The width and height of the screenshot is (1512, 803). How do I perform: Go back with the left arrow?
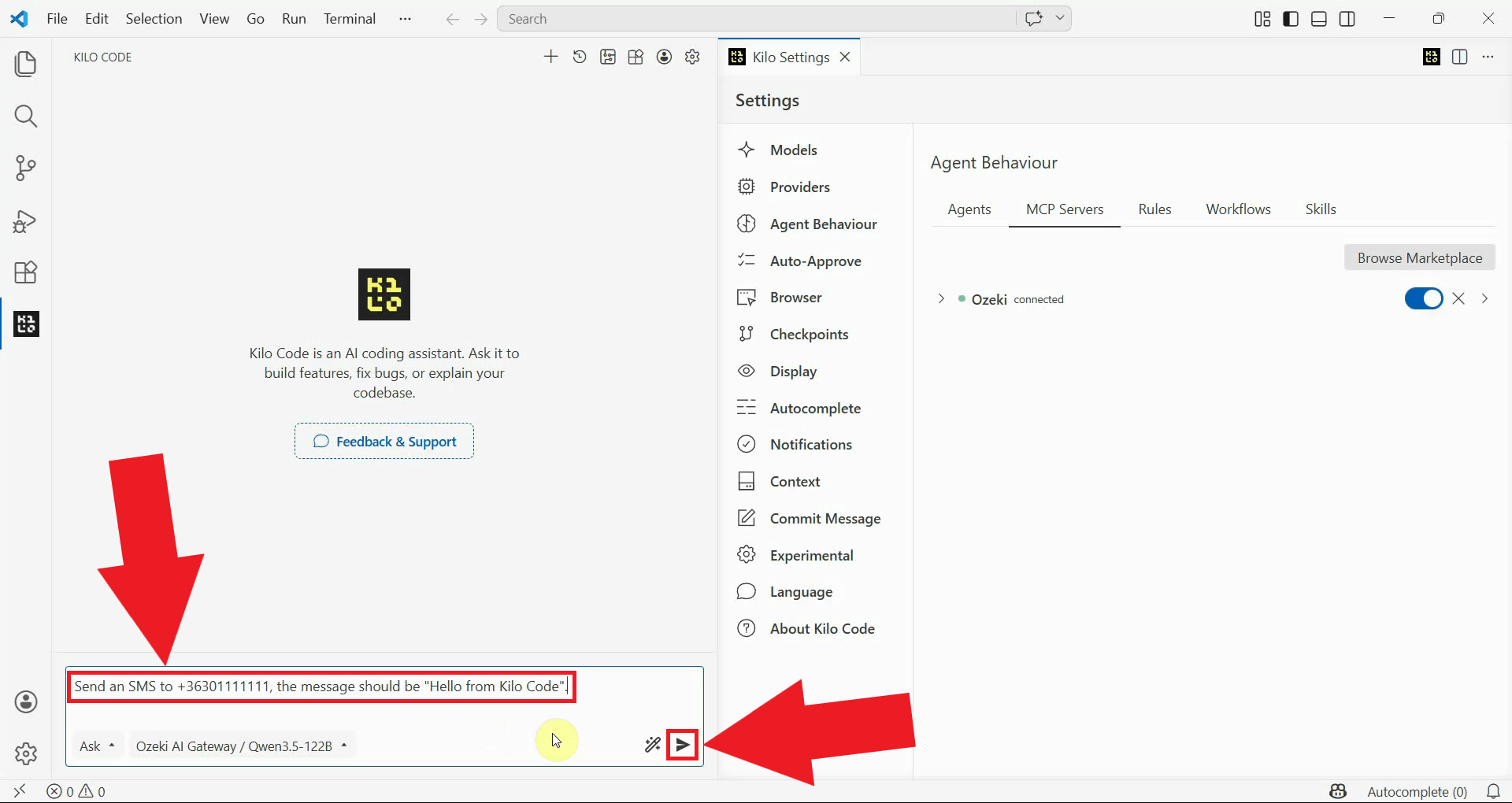click(452, 19)
